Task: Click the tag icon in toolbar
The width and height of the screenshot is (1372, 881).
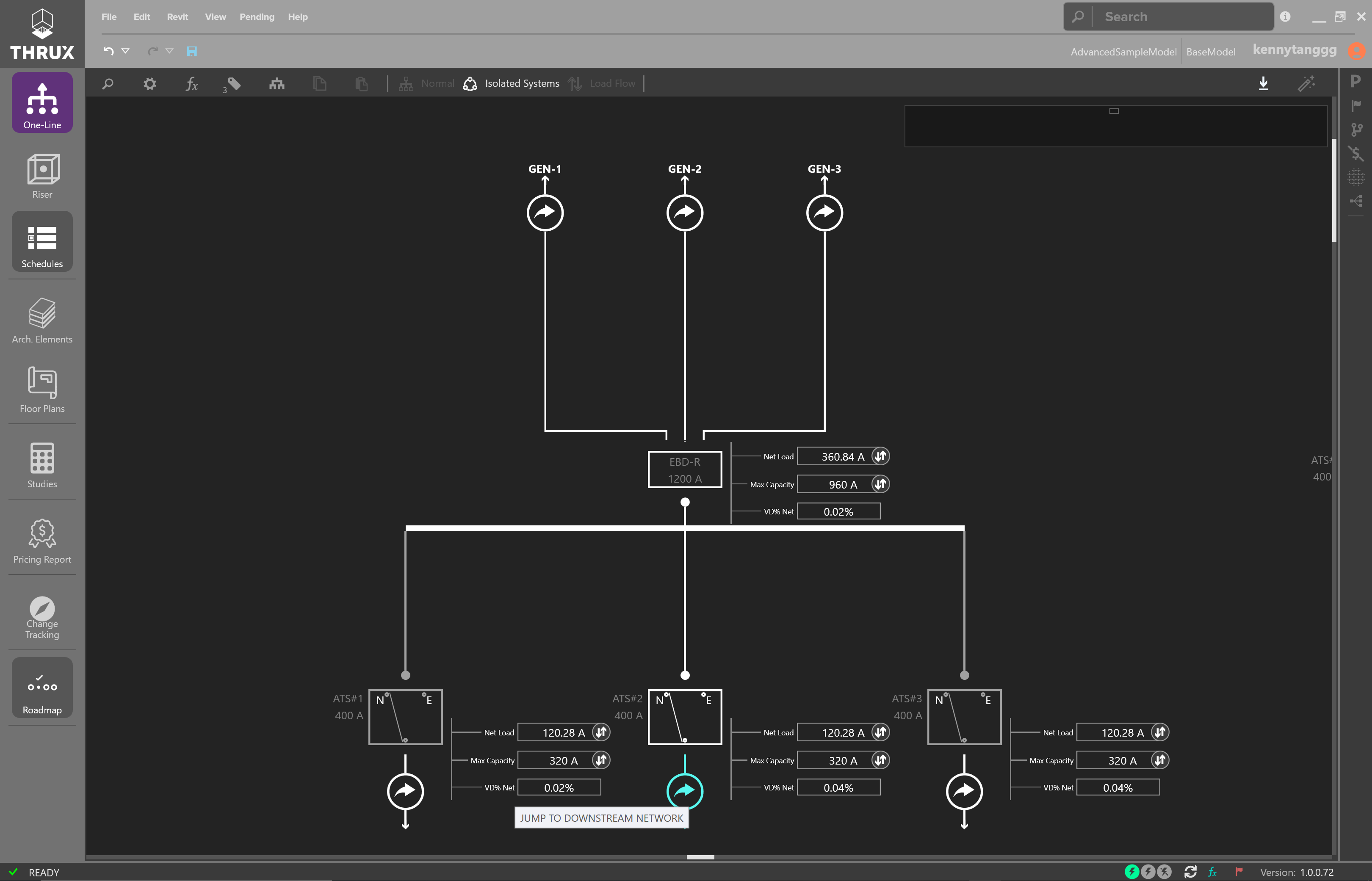Action: click(x=233, y=84)
